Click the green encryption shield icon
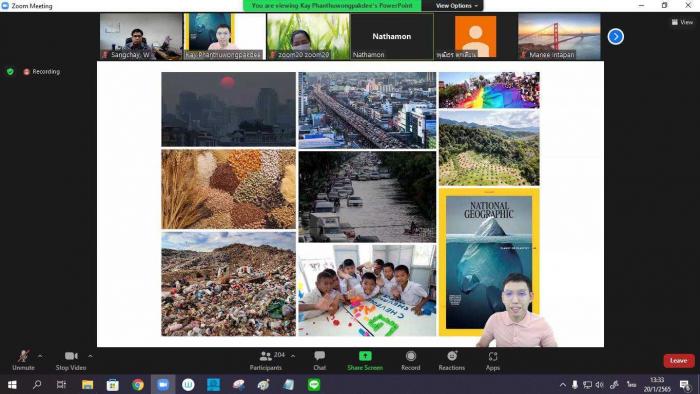700x394 pixels. [10, 71]
